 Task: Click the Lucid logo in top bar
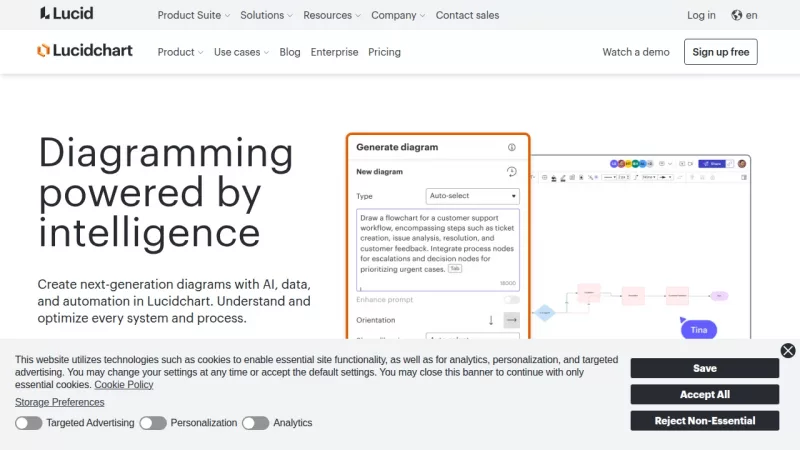66,14
